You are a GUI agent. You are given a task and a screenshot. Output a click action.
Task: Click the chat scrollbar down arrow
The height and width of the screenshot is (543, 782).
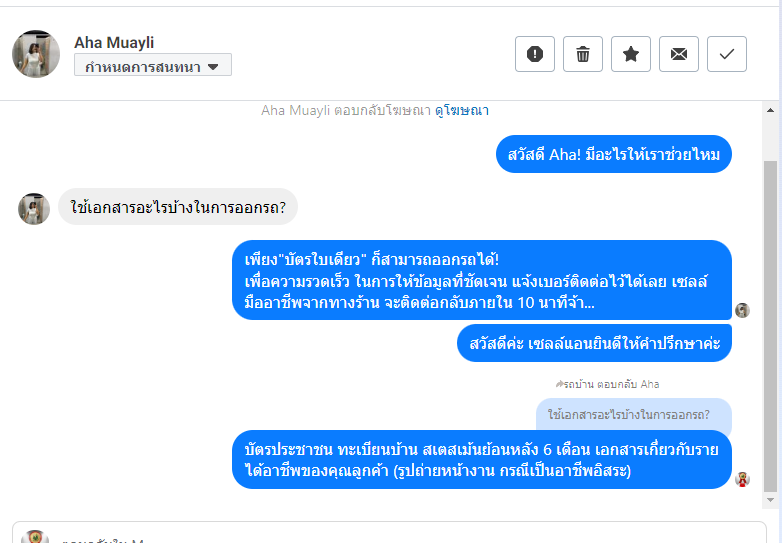click(770, 499)
